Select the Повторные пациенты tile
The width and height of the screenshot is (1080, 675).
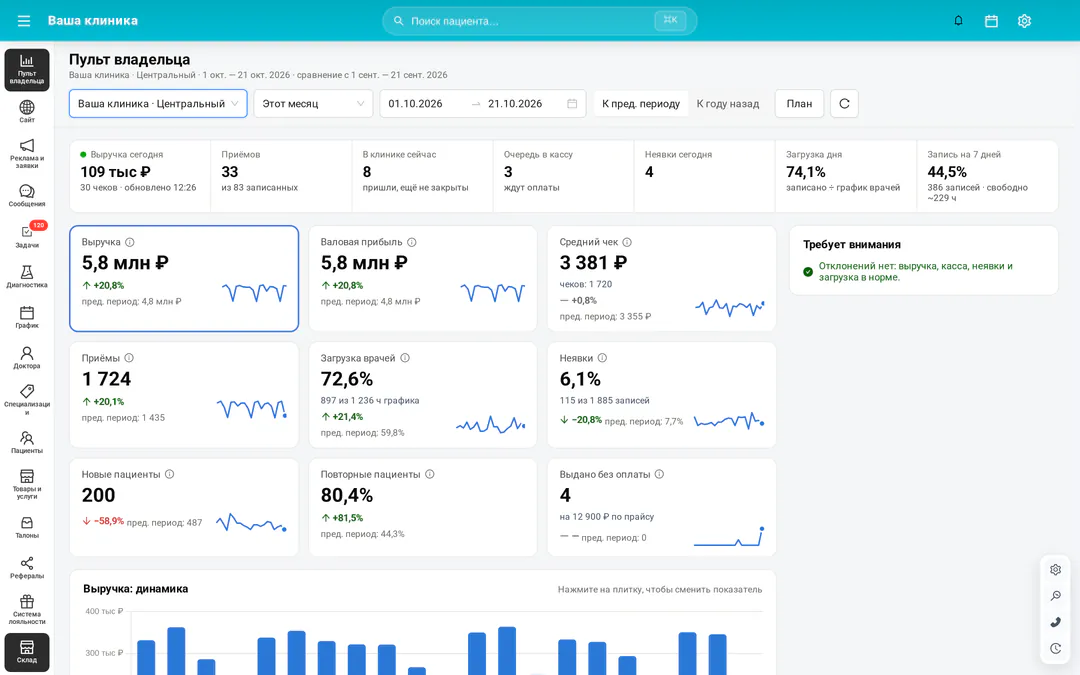pos(423,507)
